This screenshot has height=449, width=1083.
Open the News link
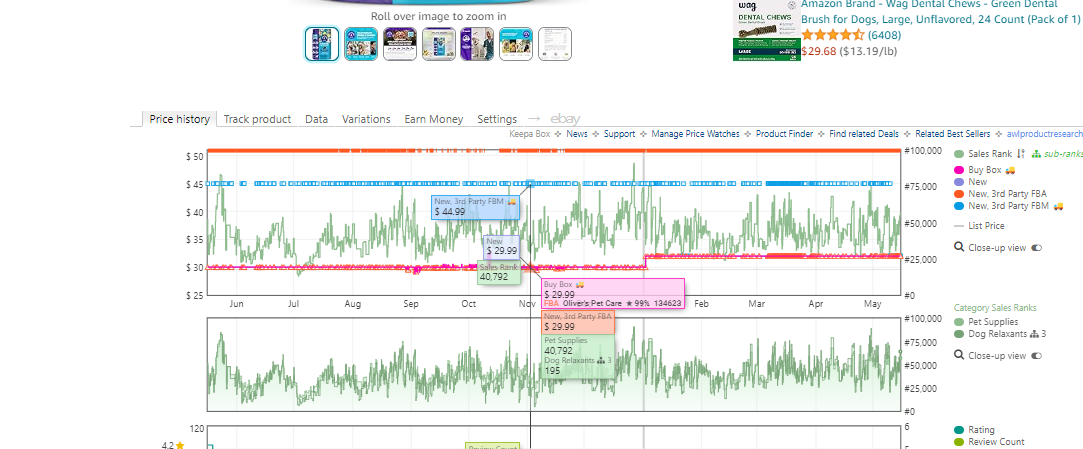[x=577, y=134]
